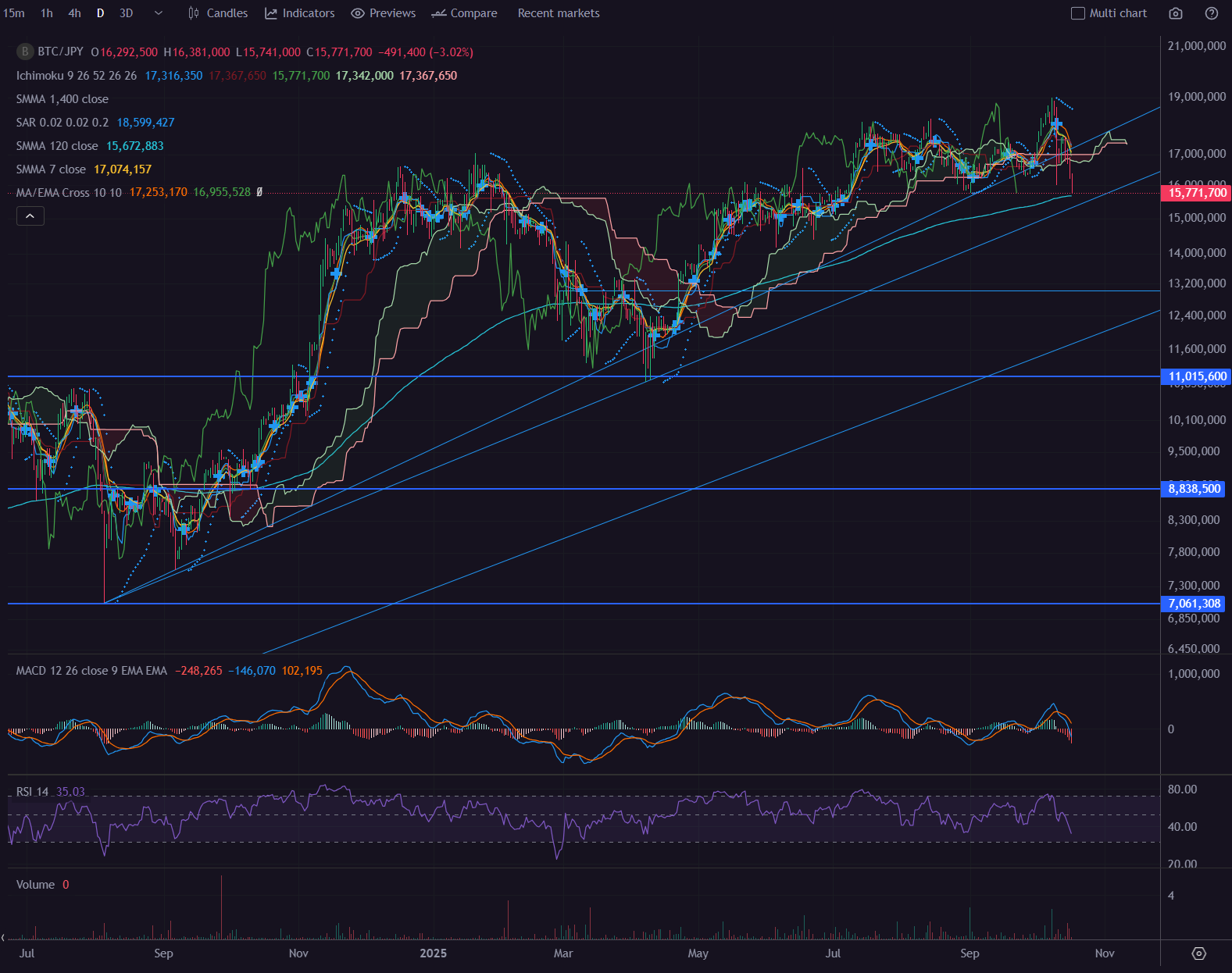Click the 11,015,600 horizontal line price label
The height and width of the screenshot is (973, 1232).
tap(1197, 376)
